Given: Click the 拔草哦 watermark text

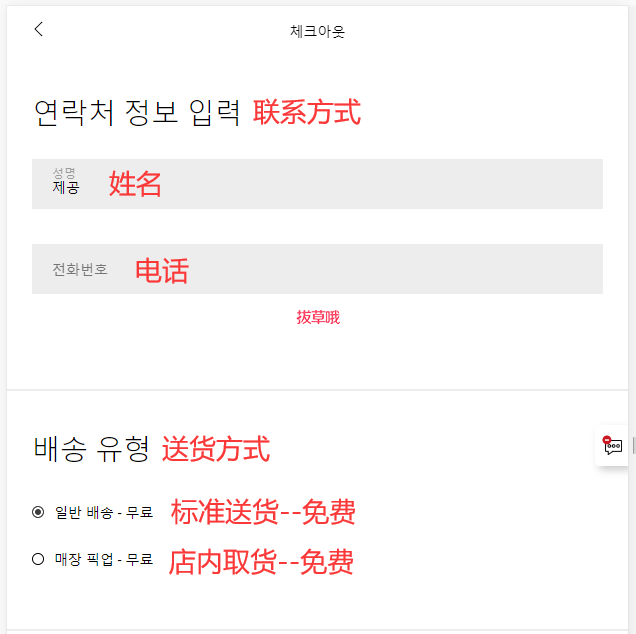Looking at the screenshot, I should [318, 317].
